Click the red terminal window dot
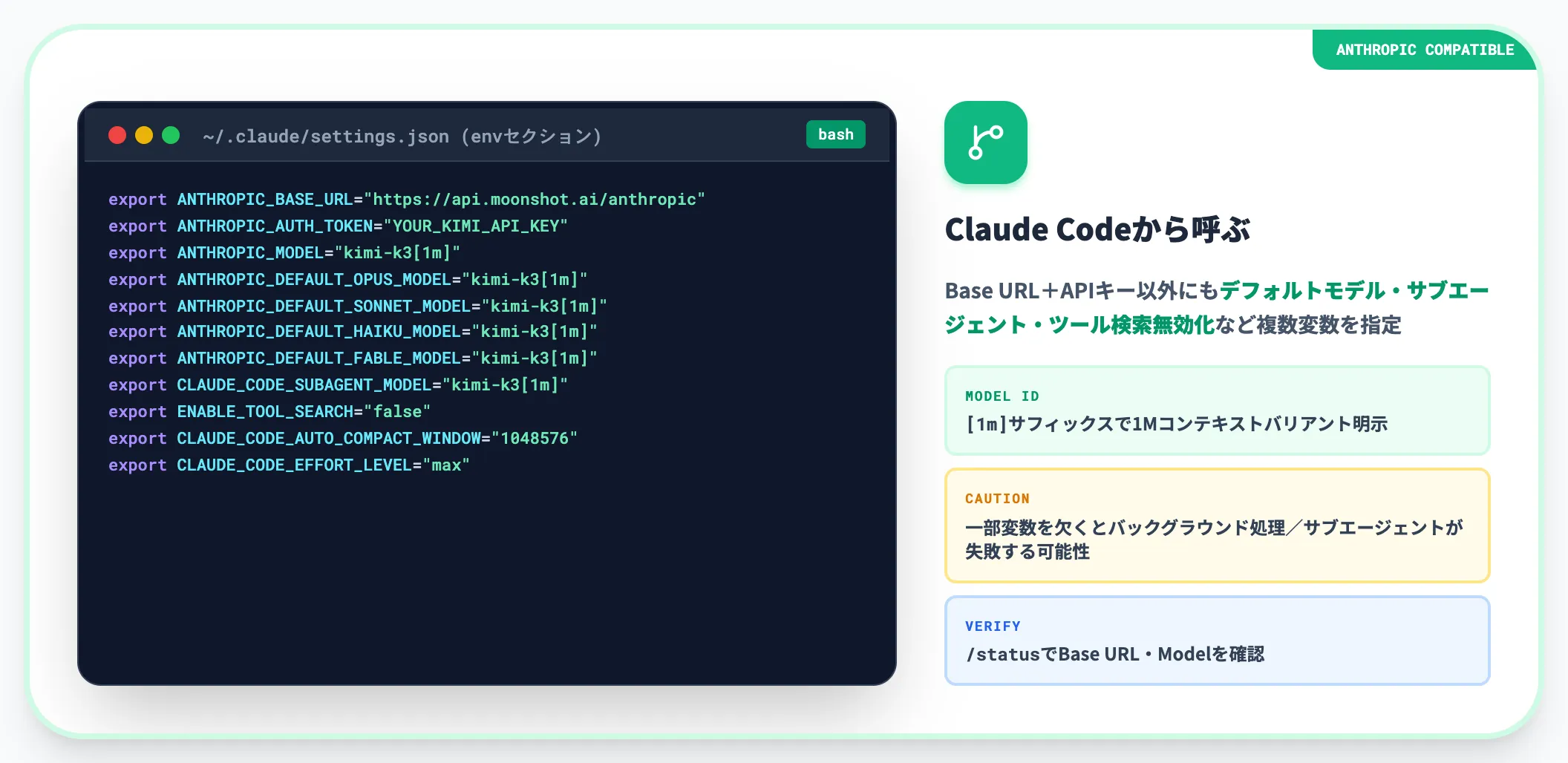This screenshot has height=763, width=1568. coord(117,135)
